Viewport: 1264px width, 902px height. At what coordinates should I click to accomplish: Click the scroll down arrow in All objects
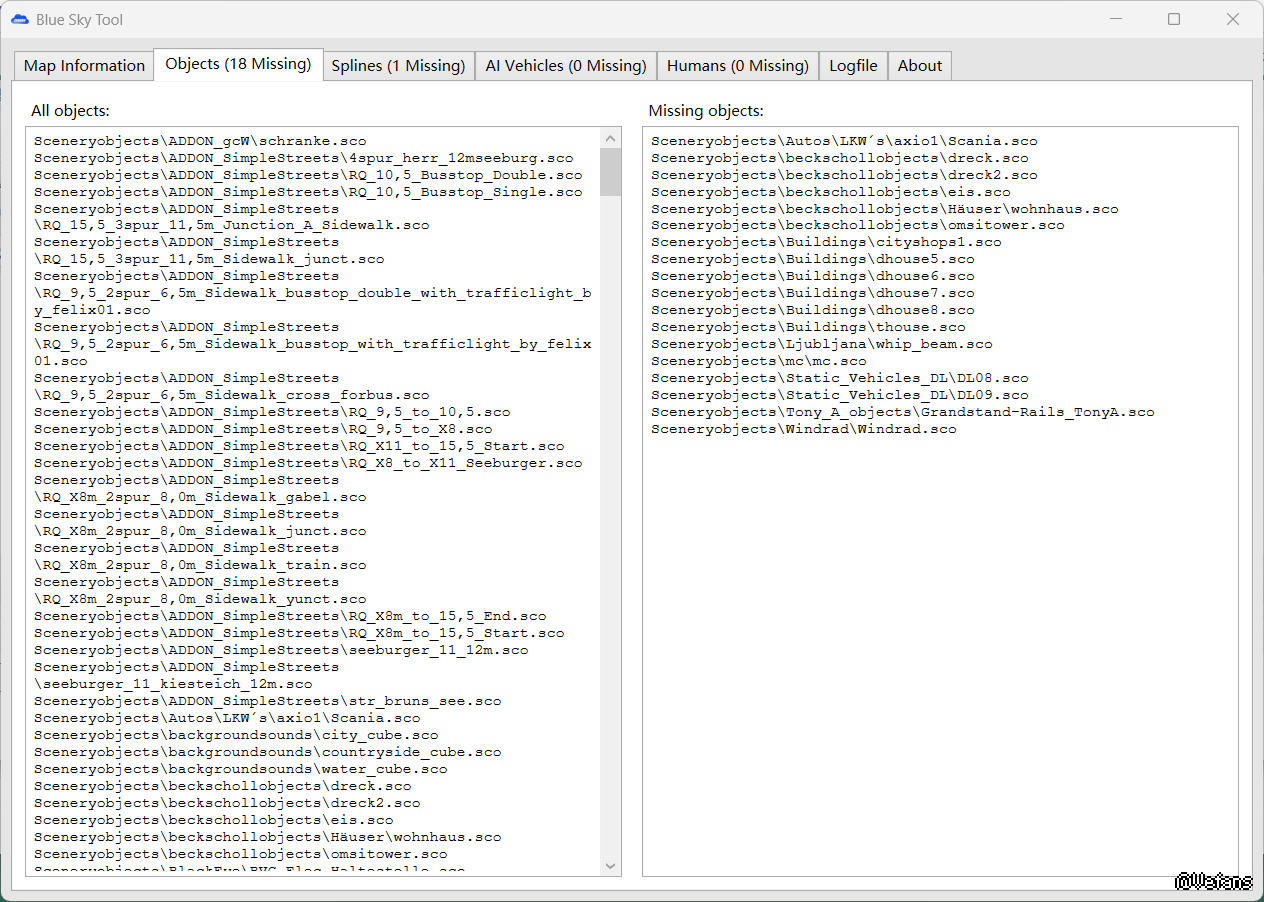610,865
